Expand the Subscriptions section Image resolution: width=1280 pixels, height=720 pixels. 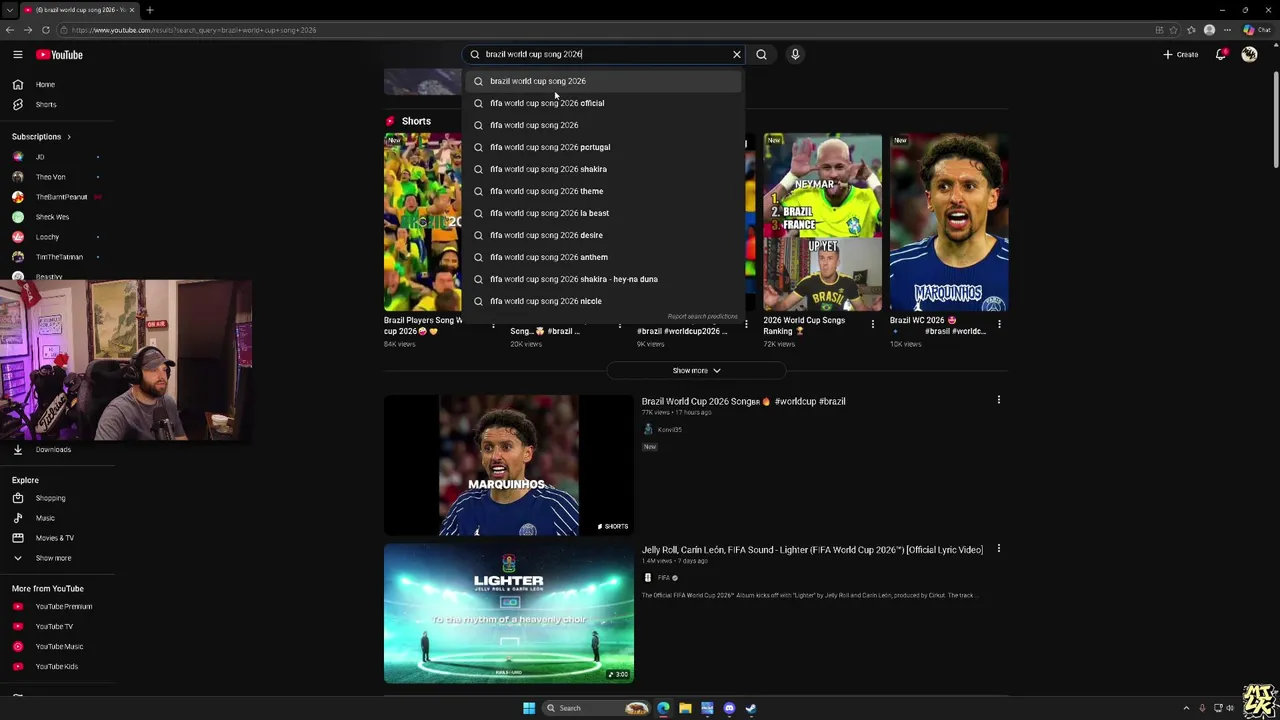pyautogui.click(x=41, y=137)
